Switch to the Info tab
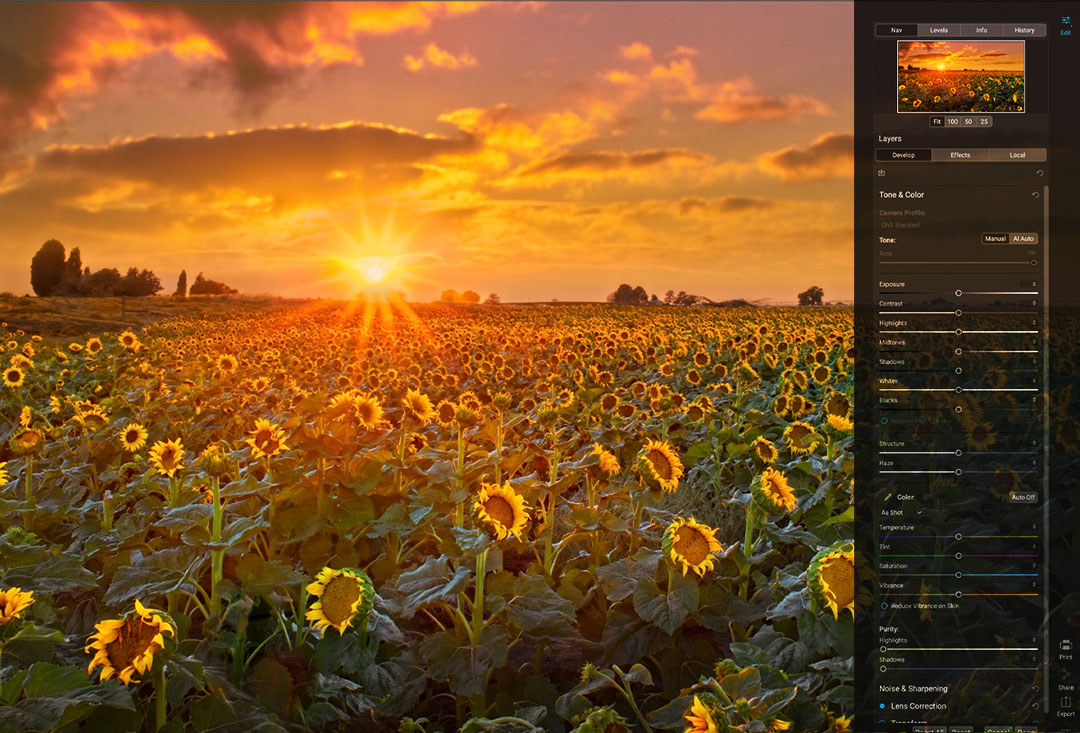The image size is (1080, 733). point(982,30)
